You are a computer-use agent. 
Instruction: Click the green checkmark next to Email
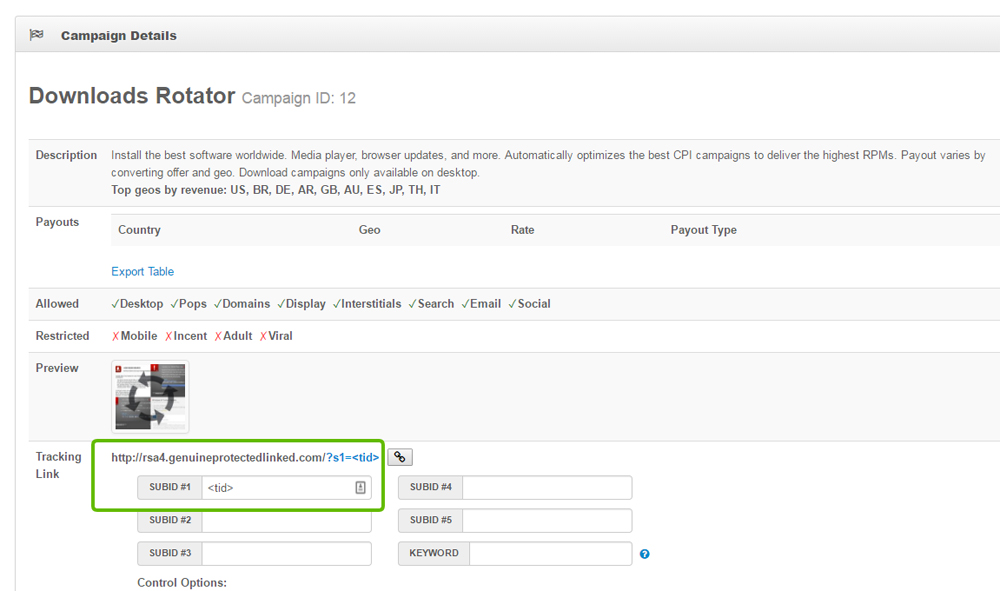pyautogui.click(x=465, y=304)
